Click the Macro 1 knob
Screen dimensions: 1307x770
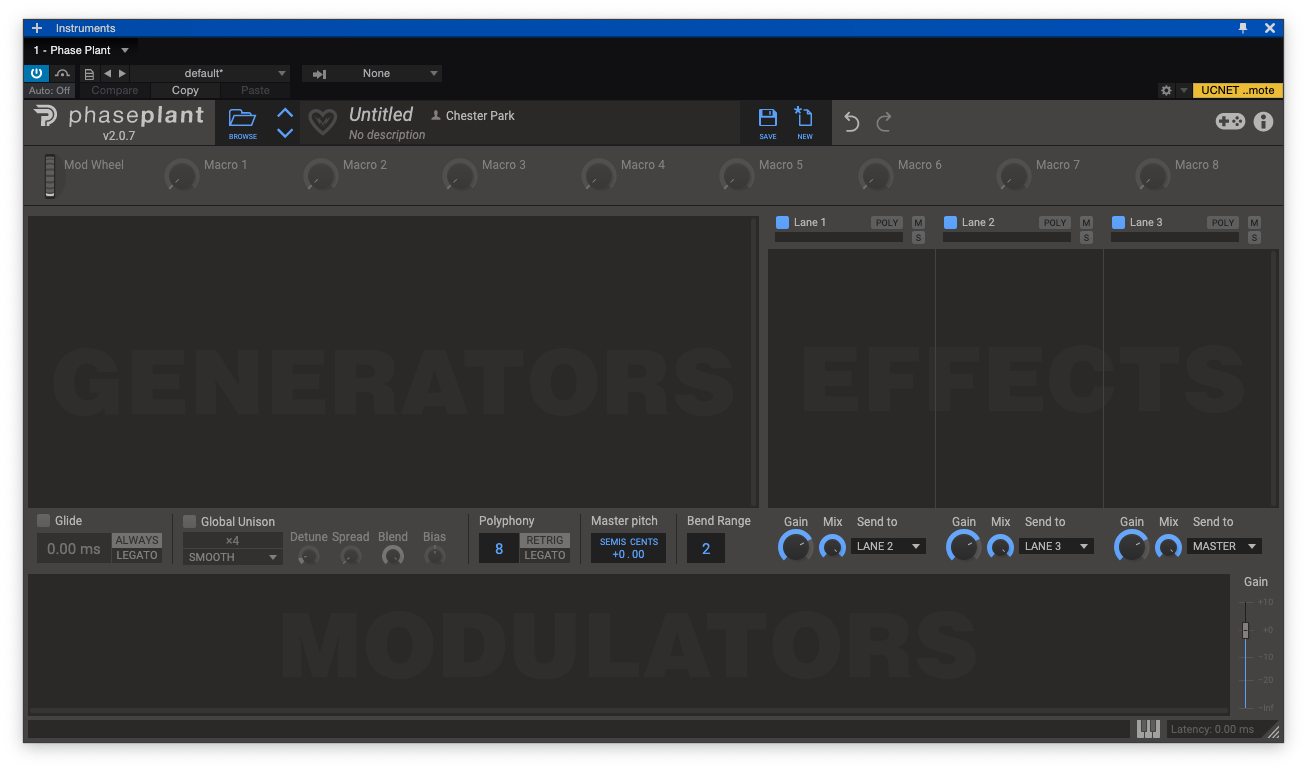click(181, 176)
